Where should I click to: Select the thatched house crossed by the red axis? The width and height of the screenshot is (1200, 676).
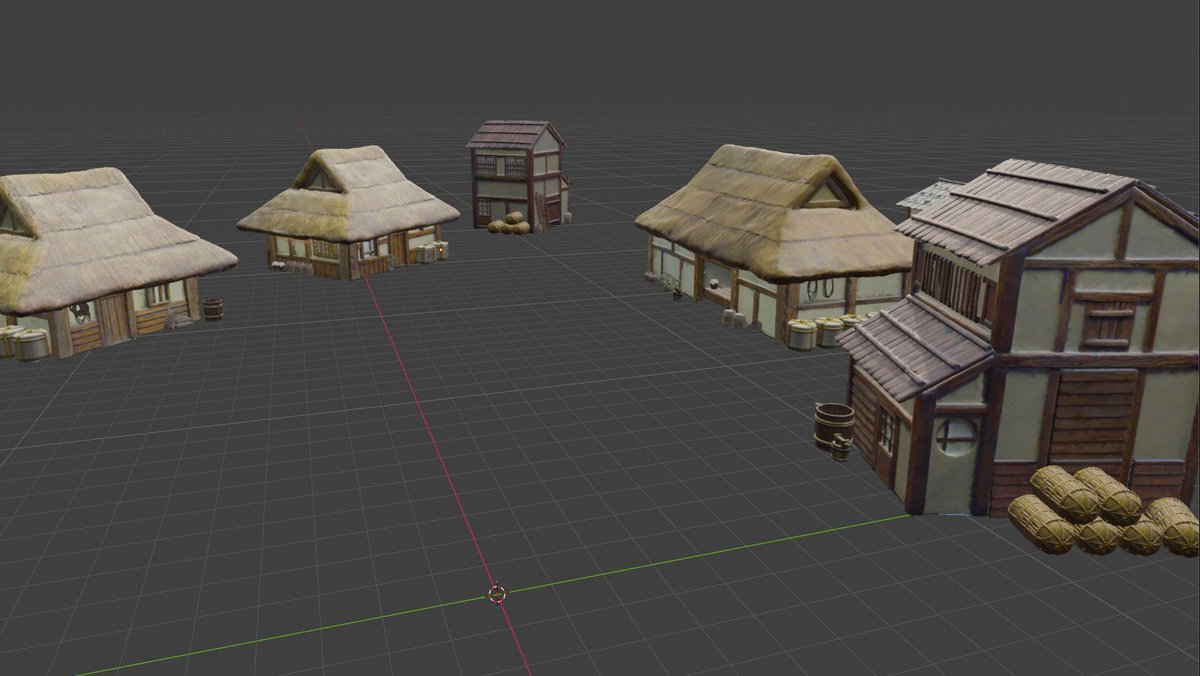click(348, 212)
